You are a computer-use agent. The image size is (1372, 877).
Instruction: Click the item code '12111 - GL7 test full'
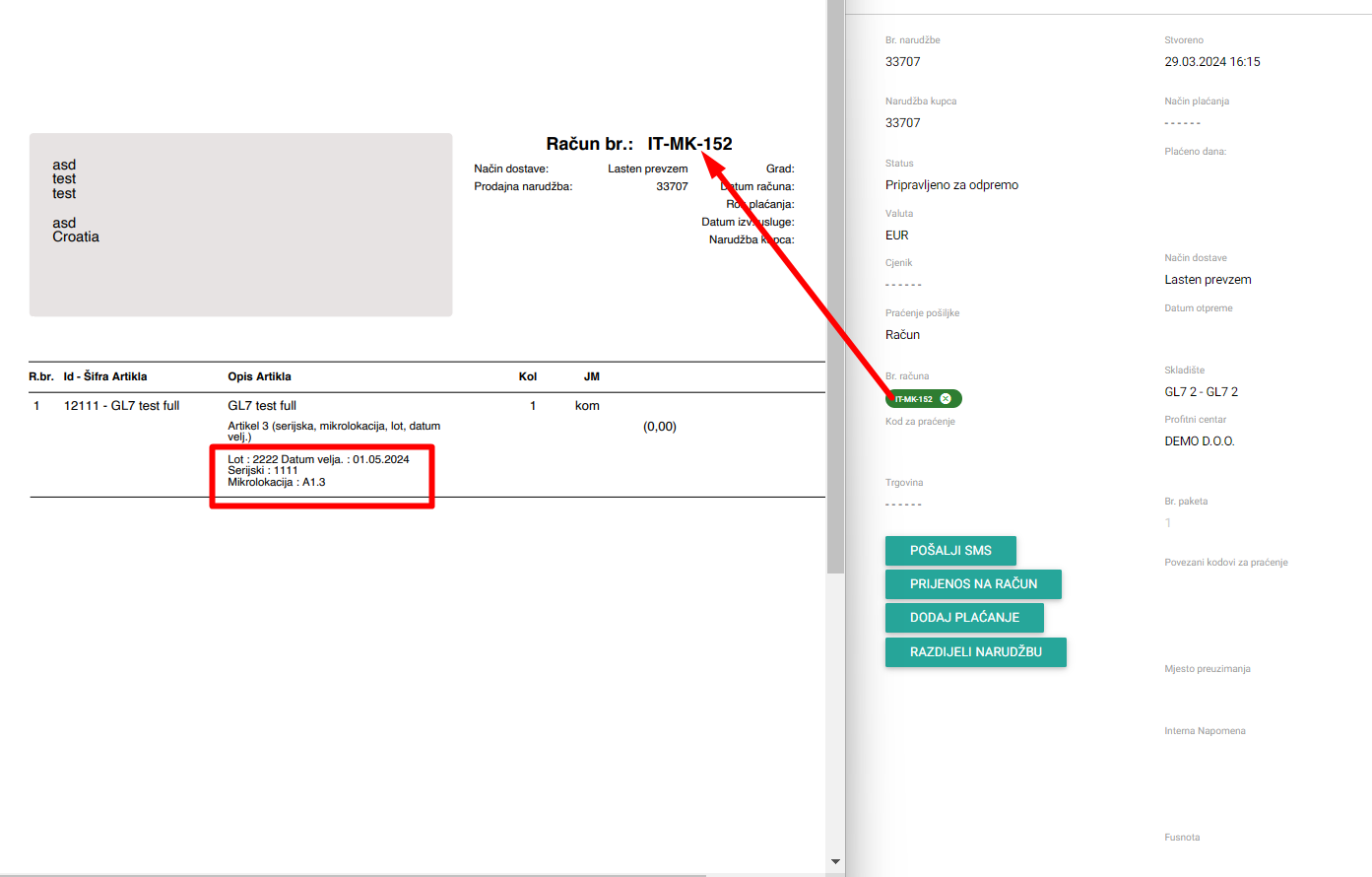pyautogui.click(x=121, y=406)
